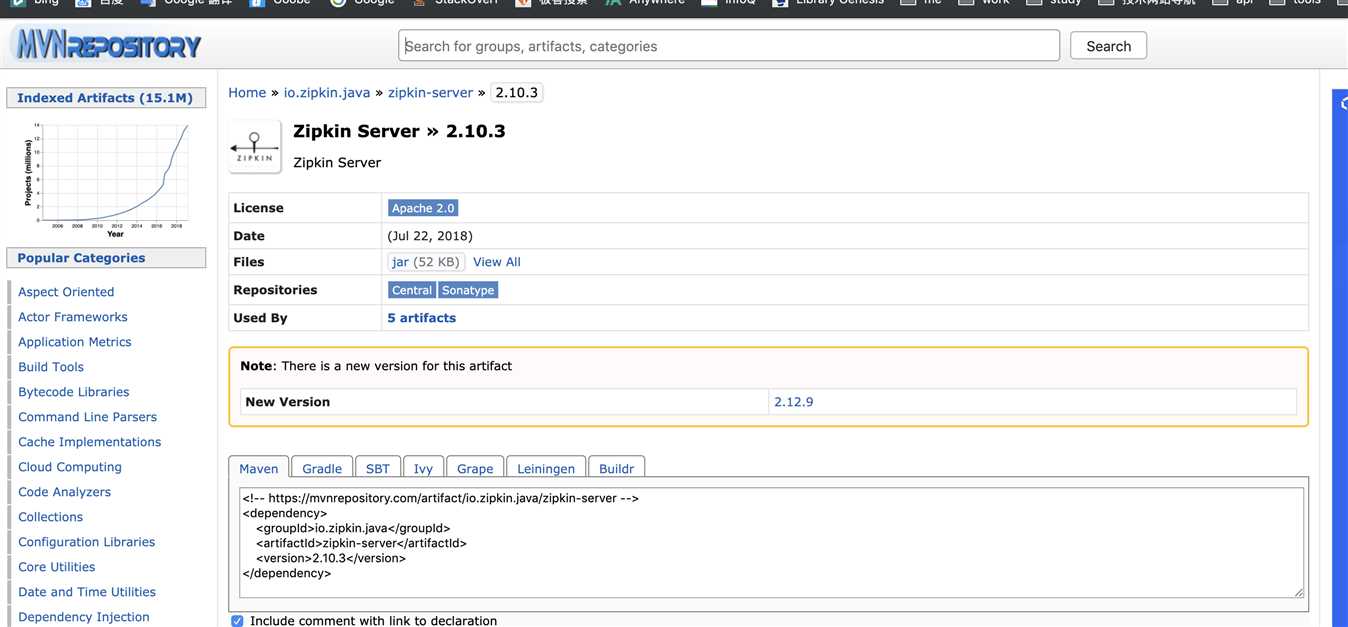Open the new version 2.12.9 link

tap(794, 402)
